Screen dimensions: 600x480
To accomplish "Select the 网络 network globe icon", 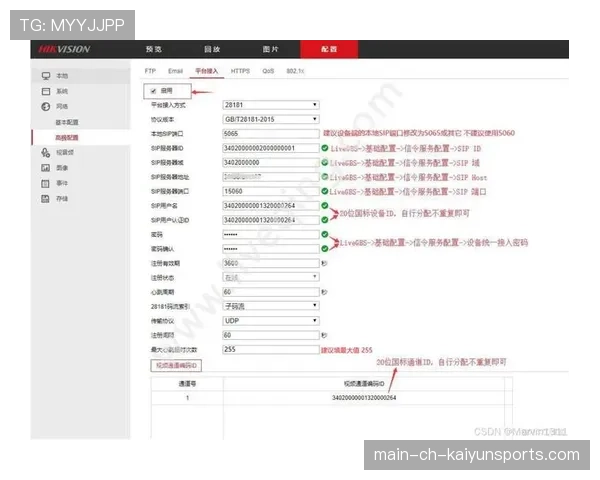I will 46,106.
